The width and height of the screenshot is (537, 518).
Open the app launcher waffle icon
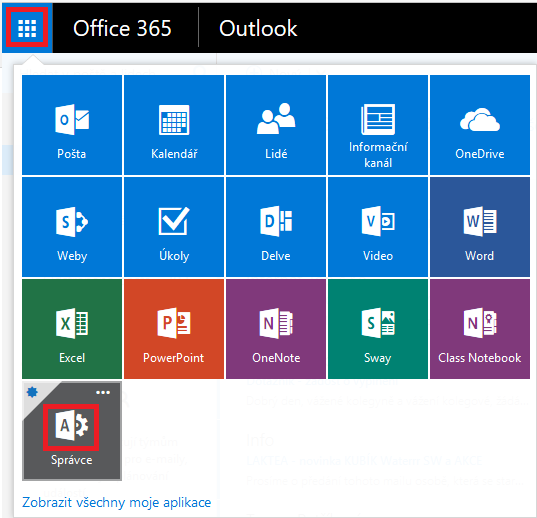pos(27,28)
